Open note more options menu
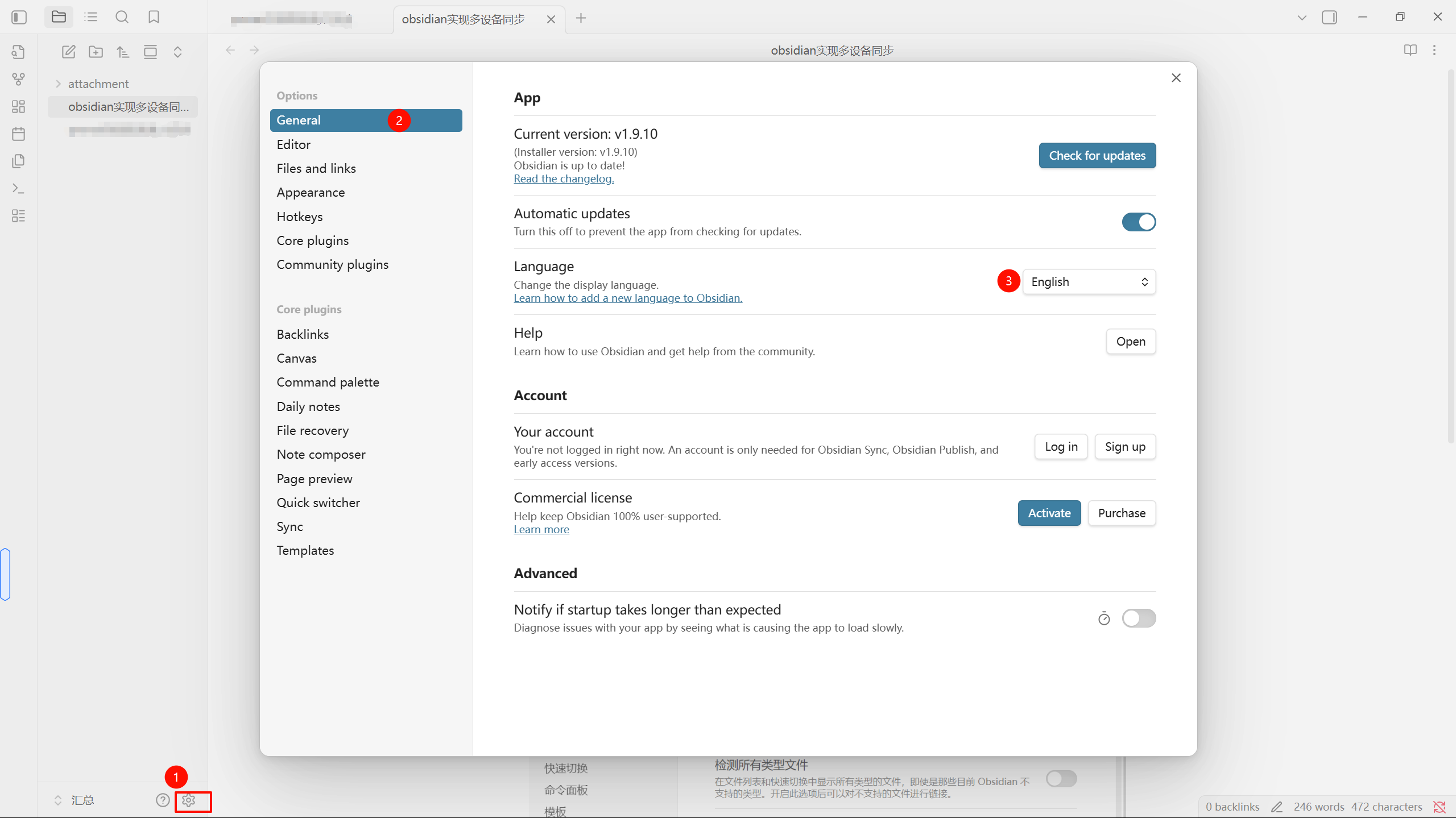Viewport: 1456px width, 818px height. [1434, 51]
